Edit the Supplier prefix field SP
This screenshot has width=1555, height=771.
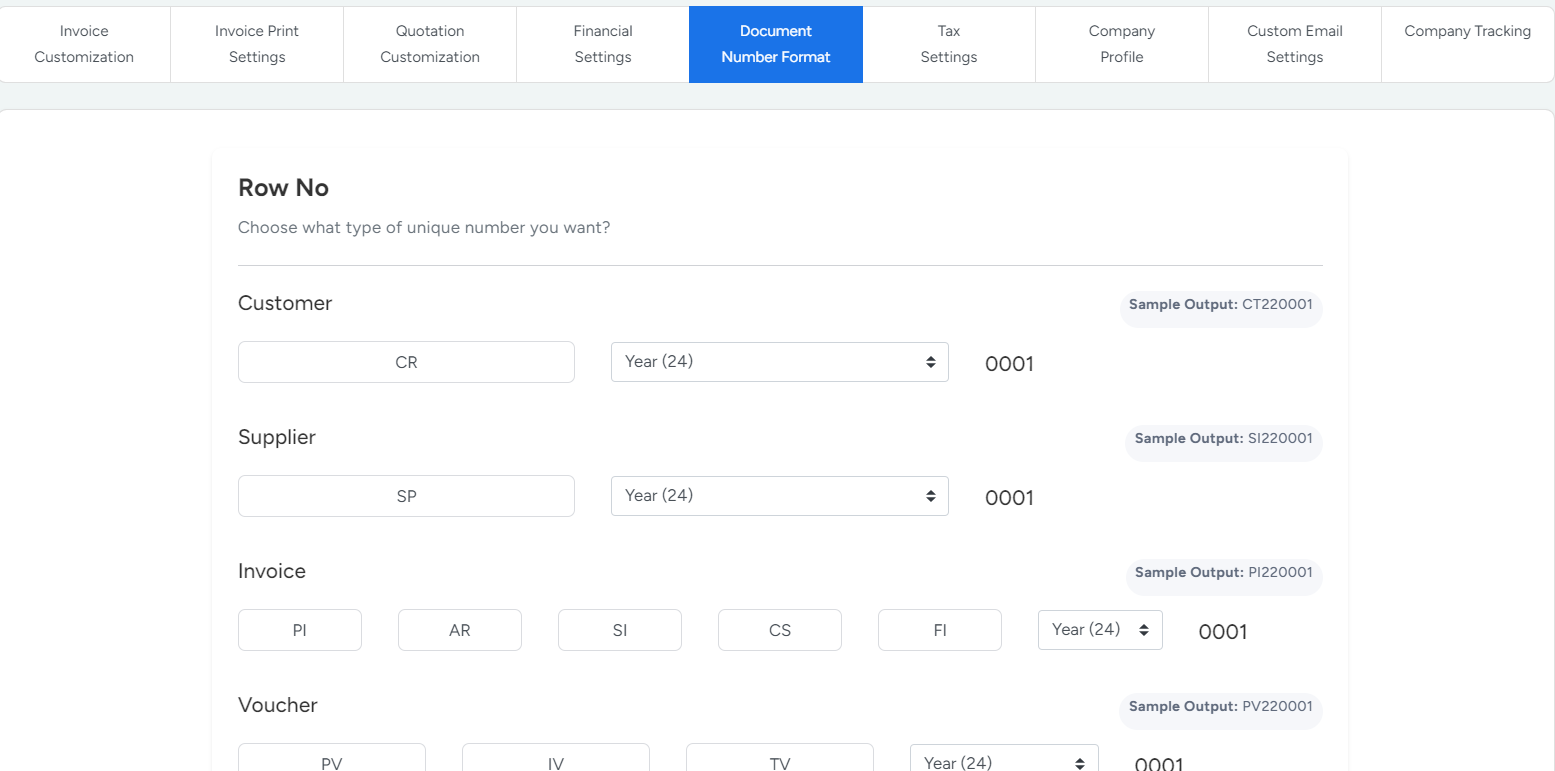pyautogui.click(x=406, y=496)
